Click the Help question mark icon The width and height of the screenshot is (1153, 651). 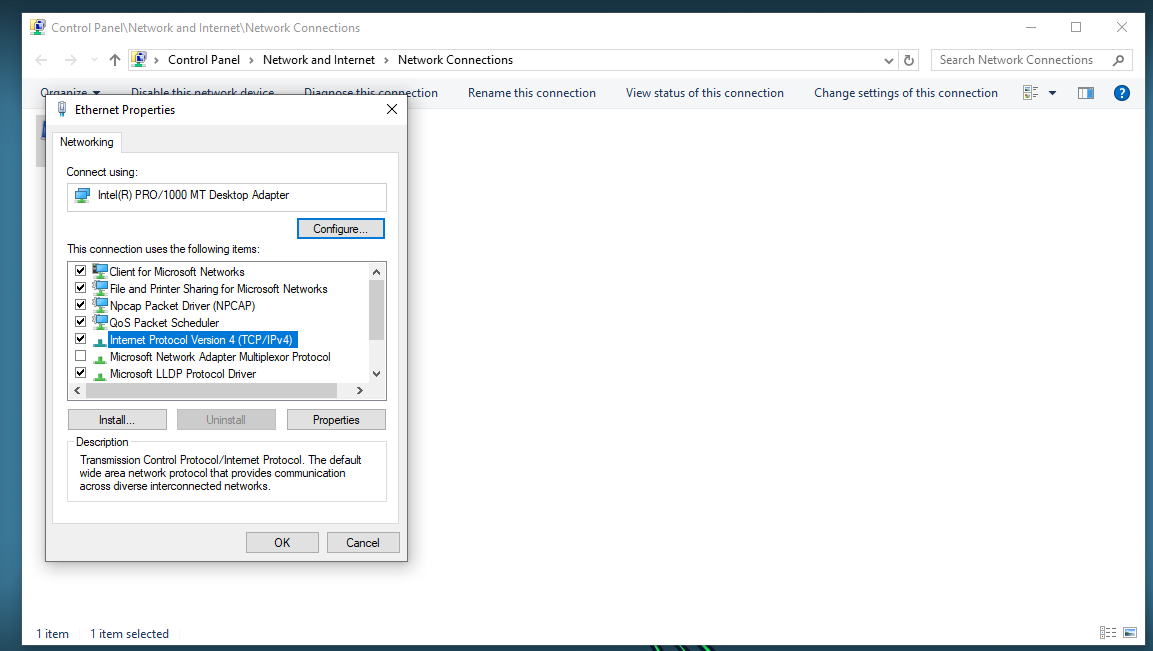click(1121, 93)
